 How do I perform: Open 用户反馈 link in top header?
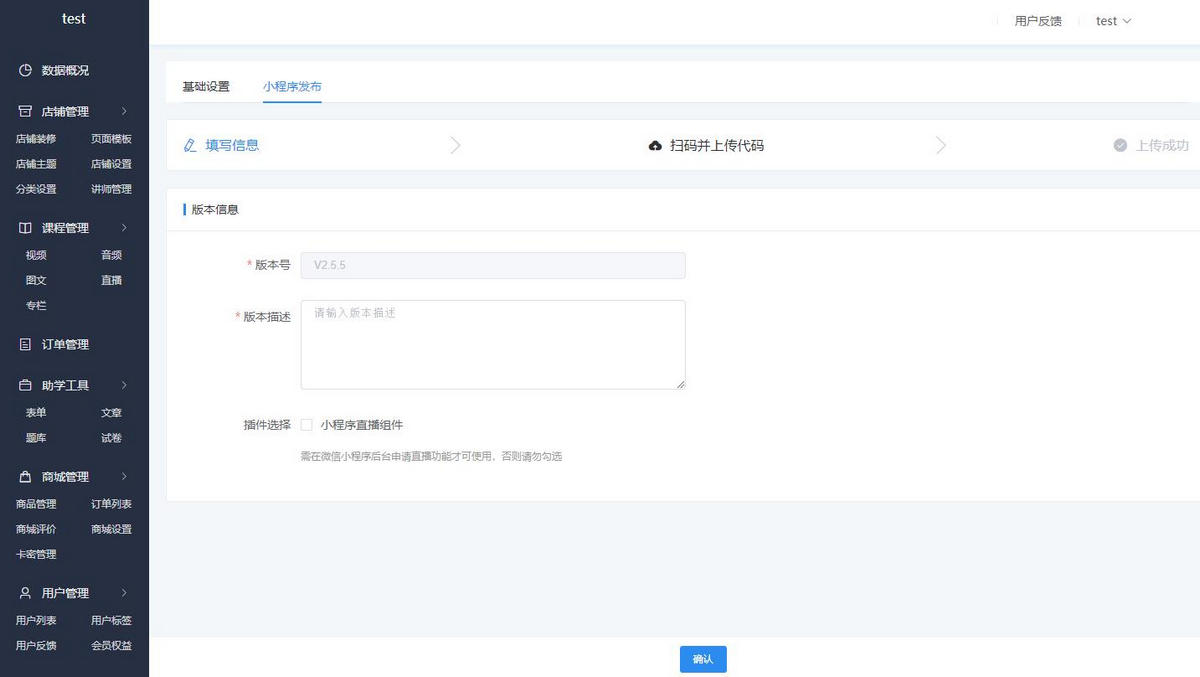[x=1038, y=21]
